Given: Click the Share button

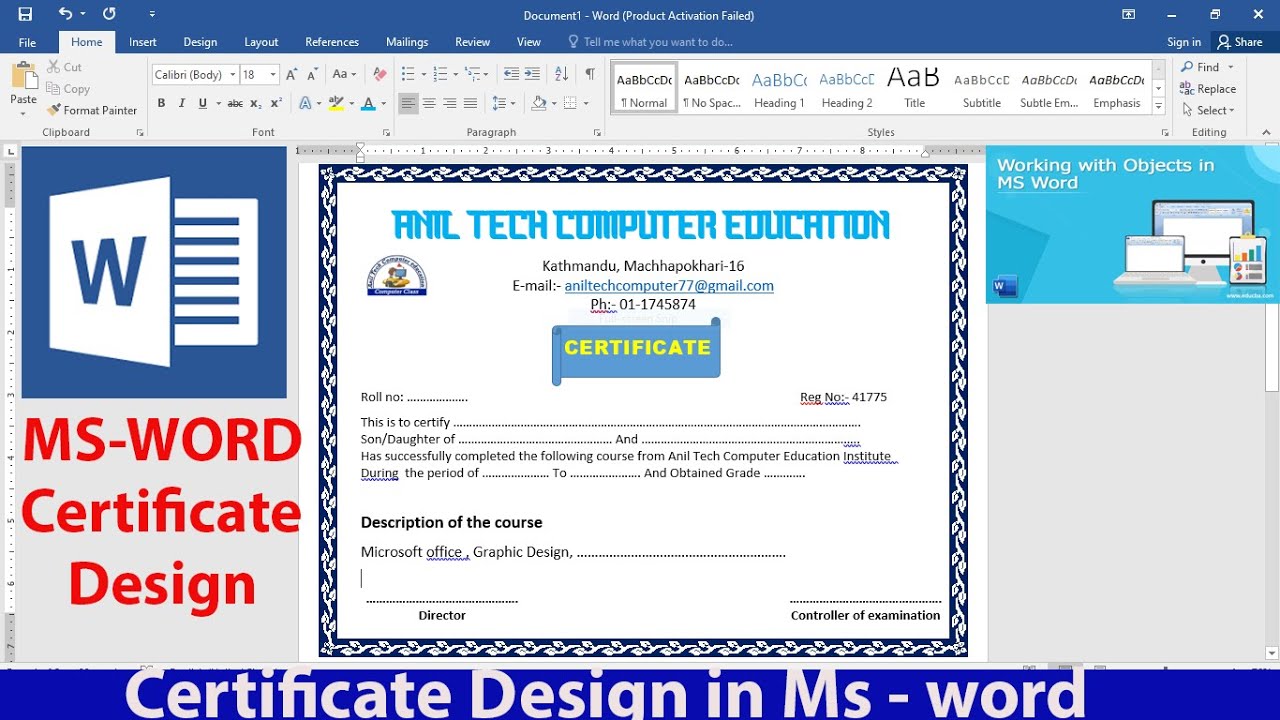Looking at the screenshot, I should click(x=1240, y=42).
